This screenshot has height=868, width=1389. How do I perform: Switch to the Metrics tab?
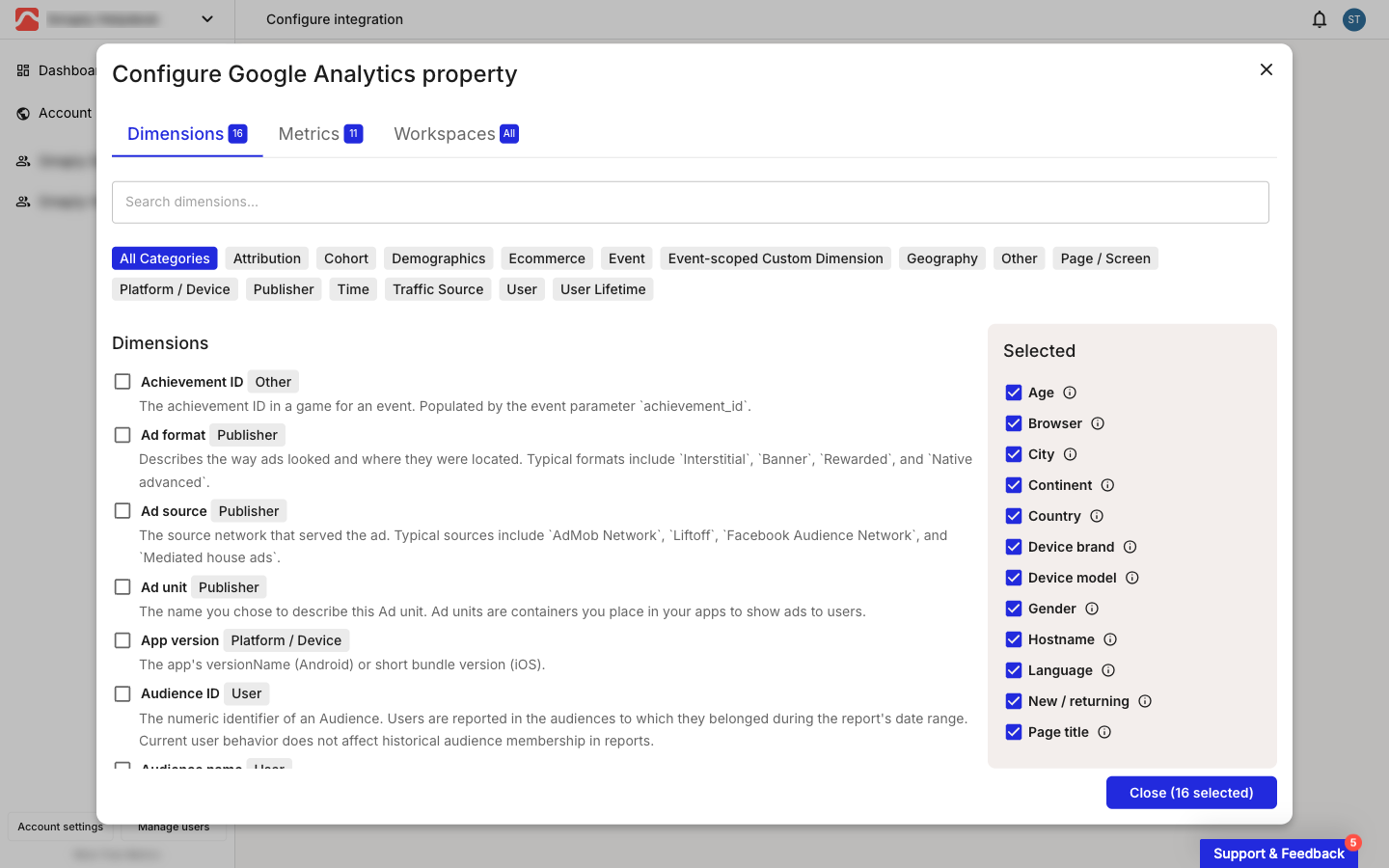[320, 134]
